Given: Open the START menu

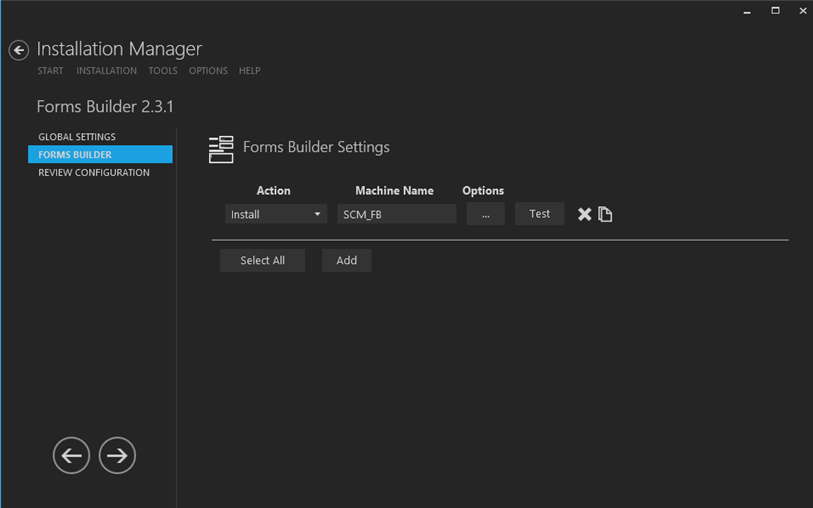Looking at the screenshot, I should tap(50, 70).
